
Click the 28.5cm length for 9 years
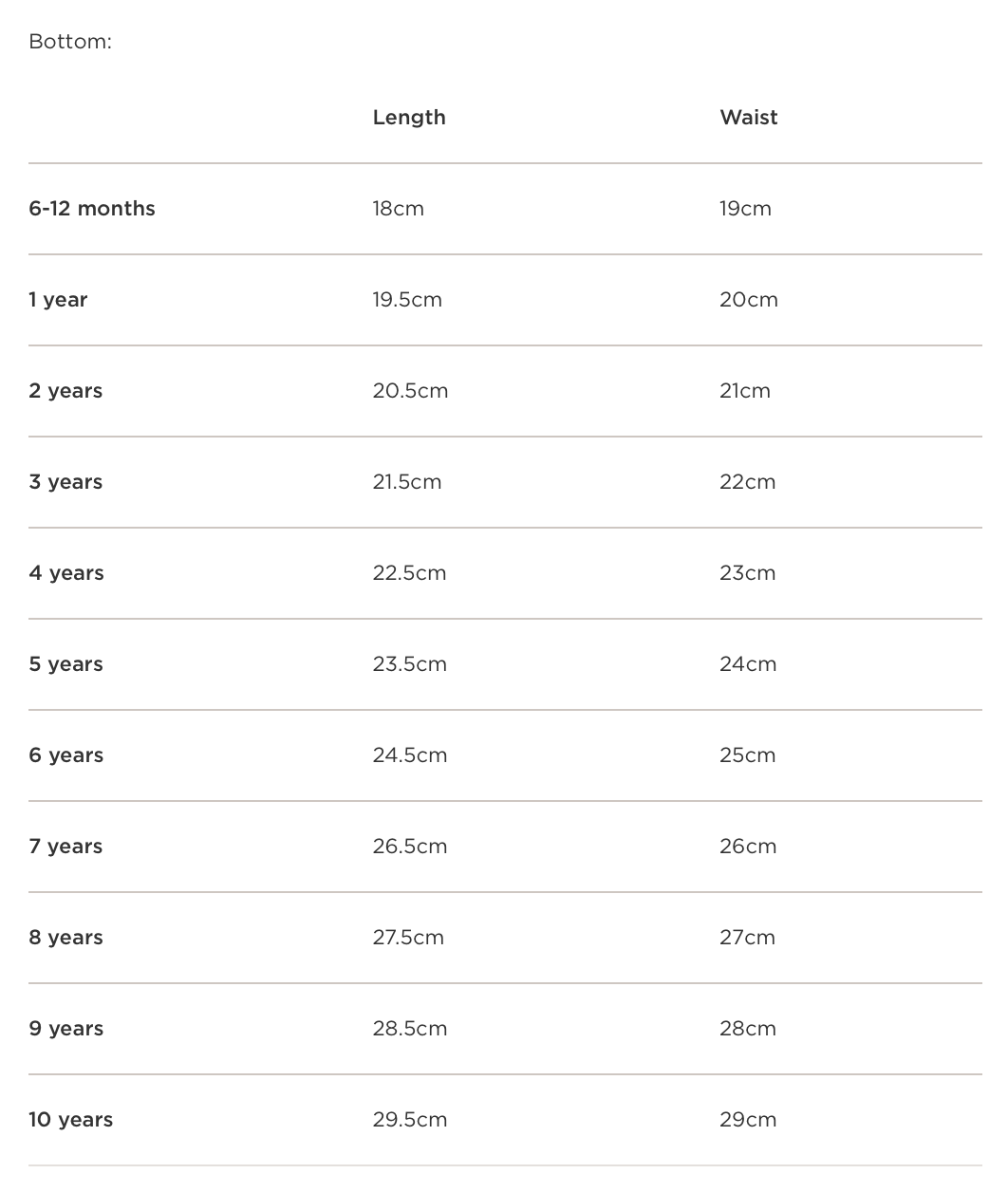coord(409,1029)
